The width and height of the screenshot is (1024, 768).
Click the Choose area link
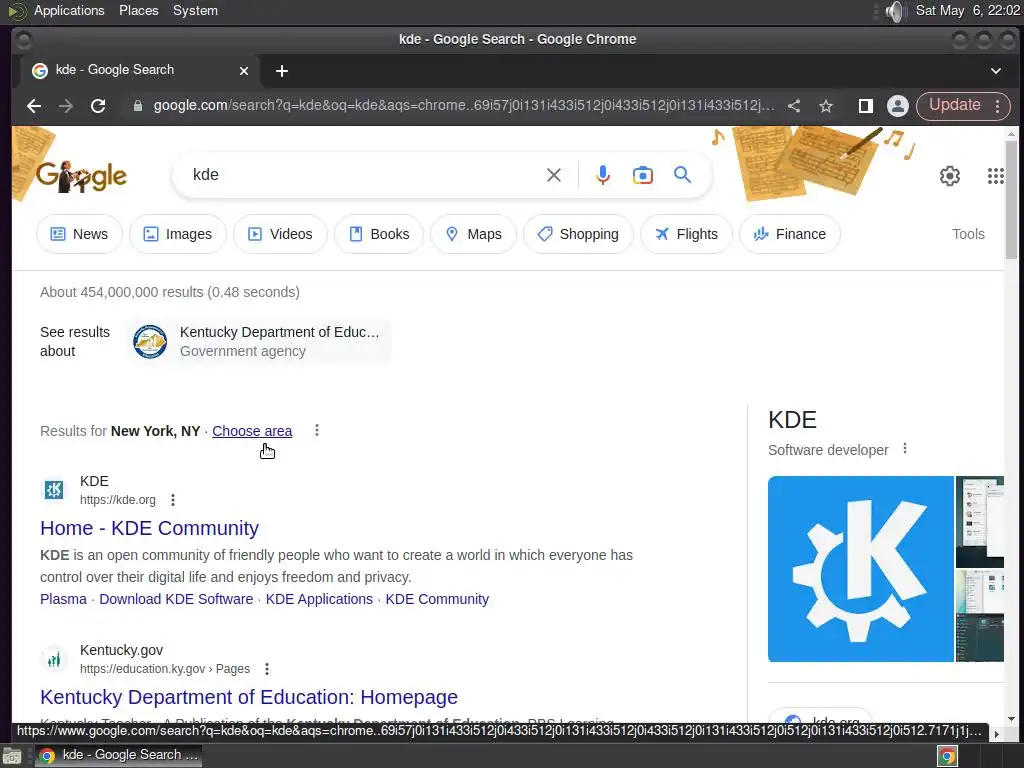[x=252, y=431]
